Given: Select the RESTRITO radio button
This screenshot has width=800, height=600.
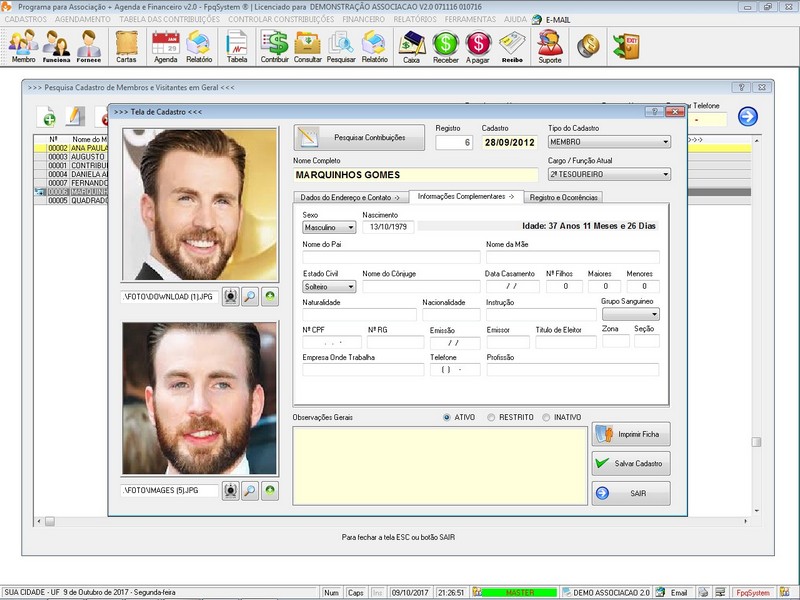Looking at the screenshot, I should (491, 417).
